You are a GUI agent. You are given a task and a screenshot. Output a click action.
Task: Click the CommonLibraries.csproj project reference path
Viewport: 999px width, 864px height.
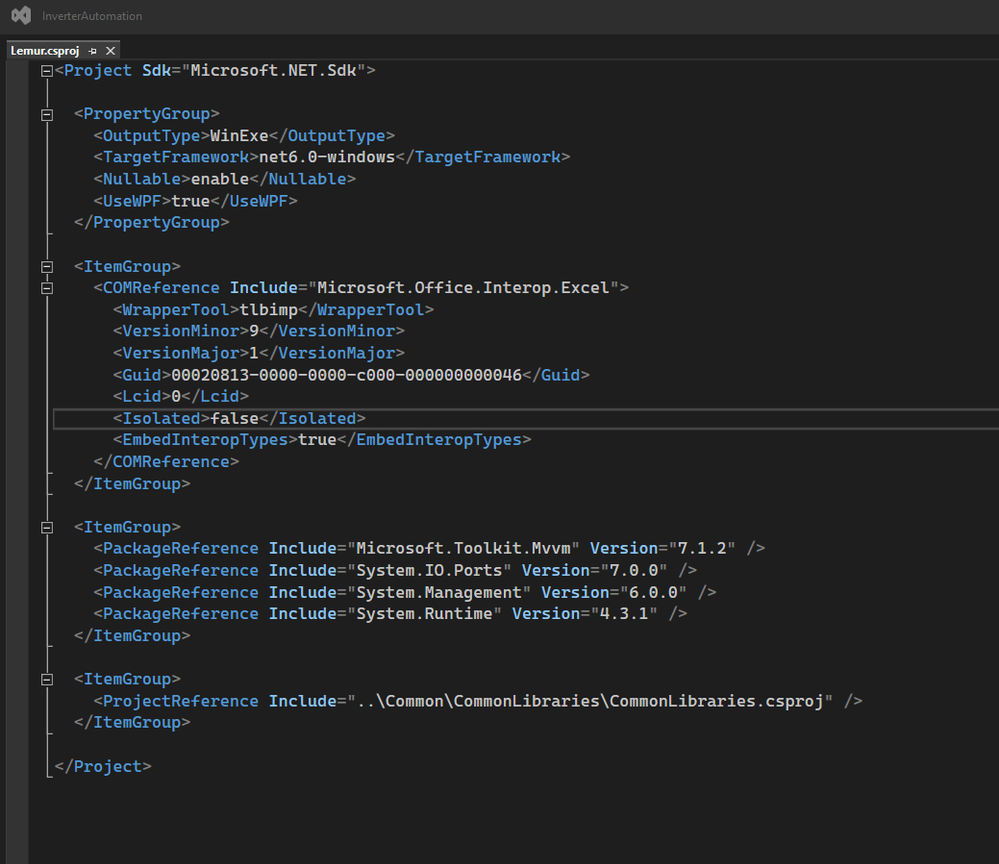(590, 702)
